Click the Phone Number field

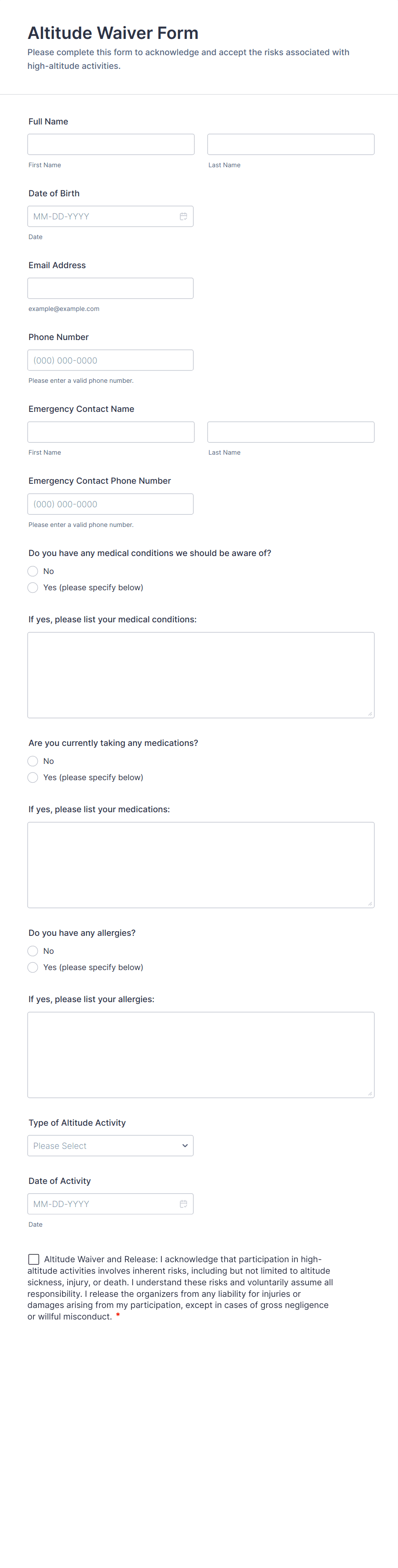110,360
